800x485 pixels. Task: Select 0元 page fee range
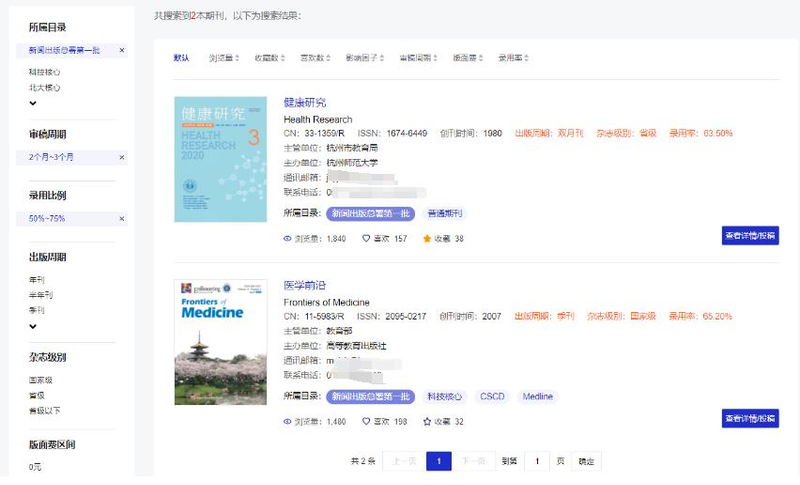(35, 467)
